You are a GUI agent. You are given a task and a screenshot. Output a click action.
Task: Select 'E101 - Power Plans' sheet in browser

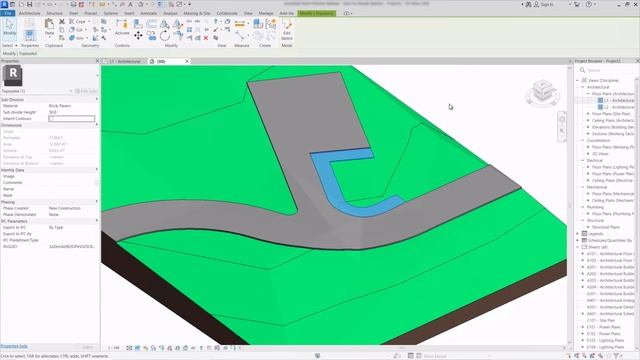click(x=604, y=327)
